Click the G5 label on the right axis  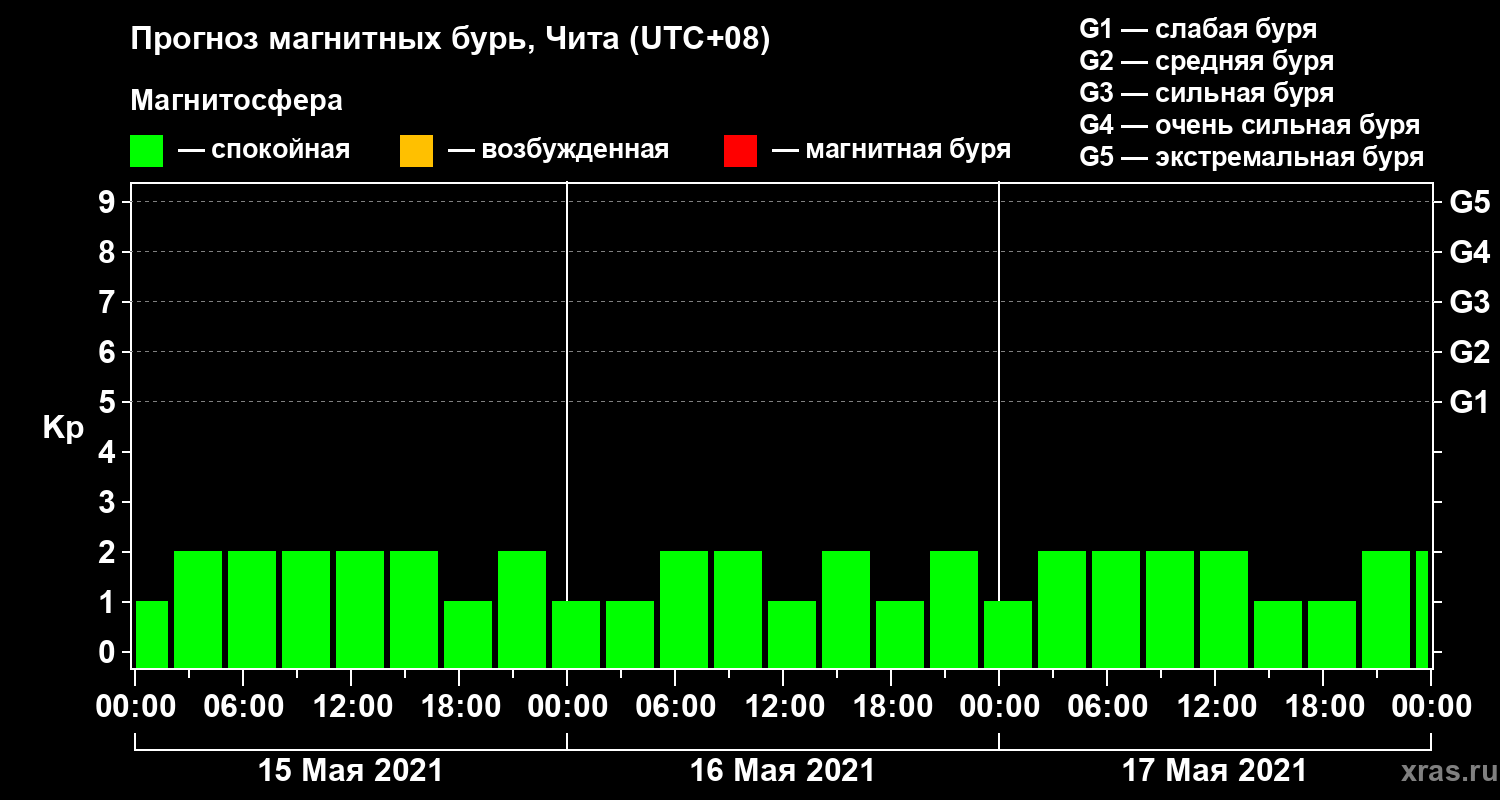(1469, 202)
